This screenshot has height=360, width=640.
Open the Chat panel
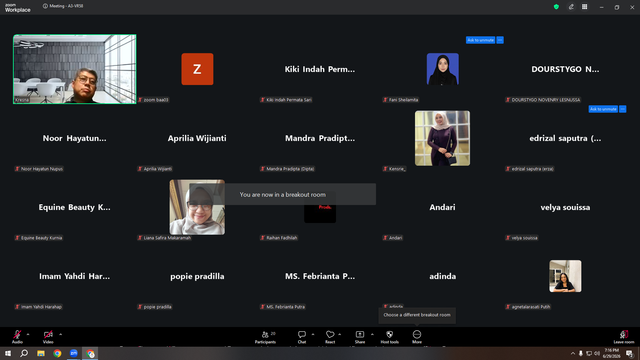point(302,337)
